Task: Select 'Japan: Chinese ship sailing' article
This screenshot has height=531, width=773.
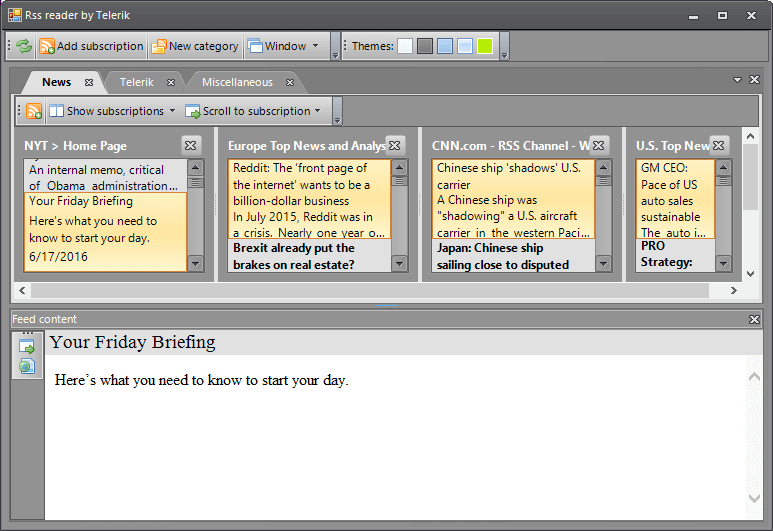Action: tap(514, 255)
